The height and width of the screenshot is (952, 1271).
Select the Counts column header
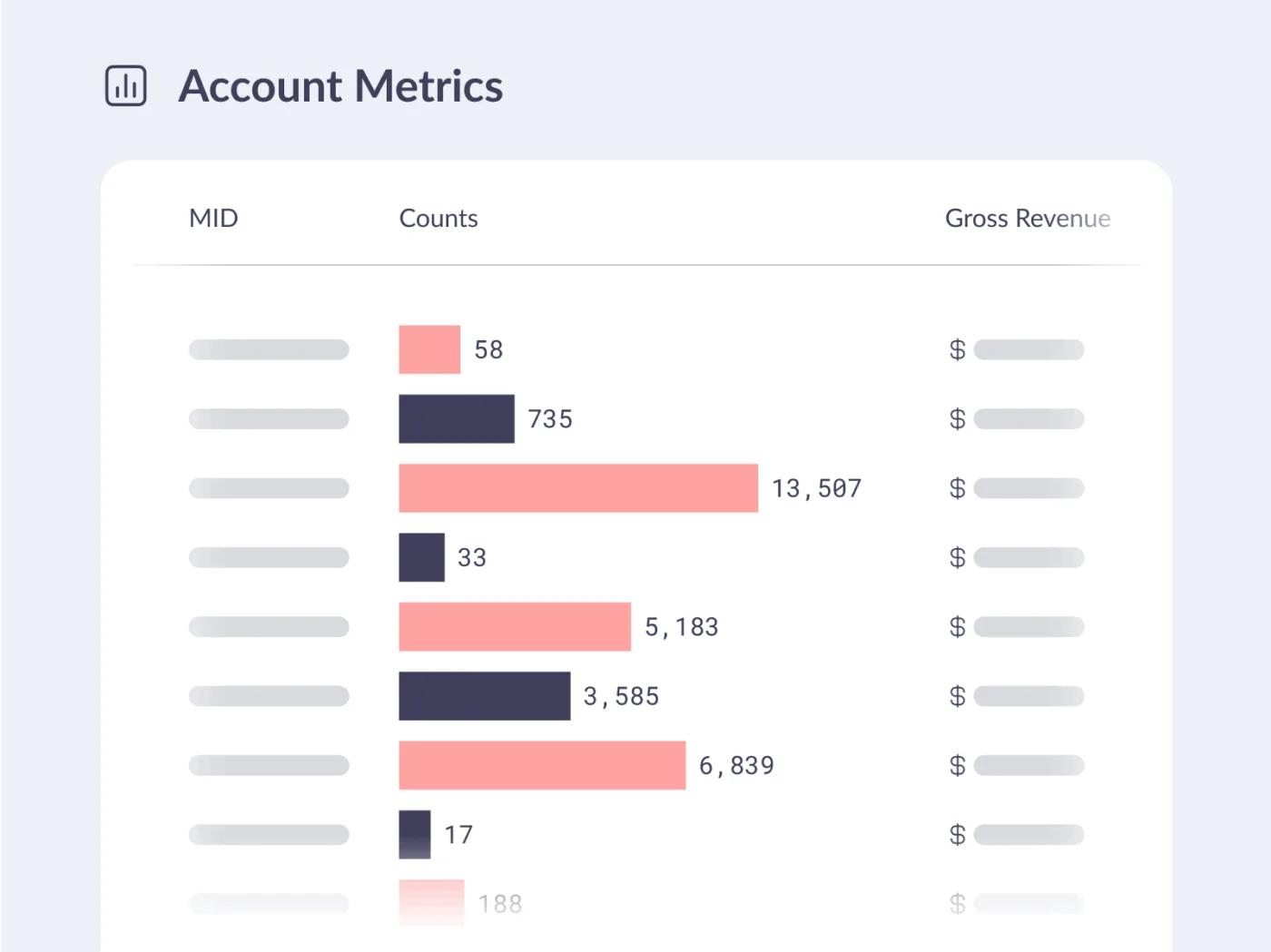438,219
